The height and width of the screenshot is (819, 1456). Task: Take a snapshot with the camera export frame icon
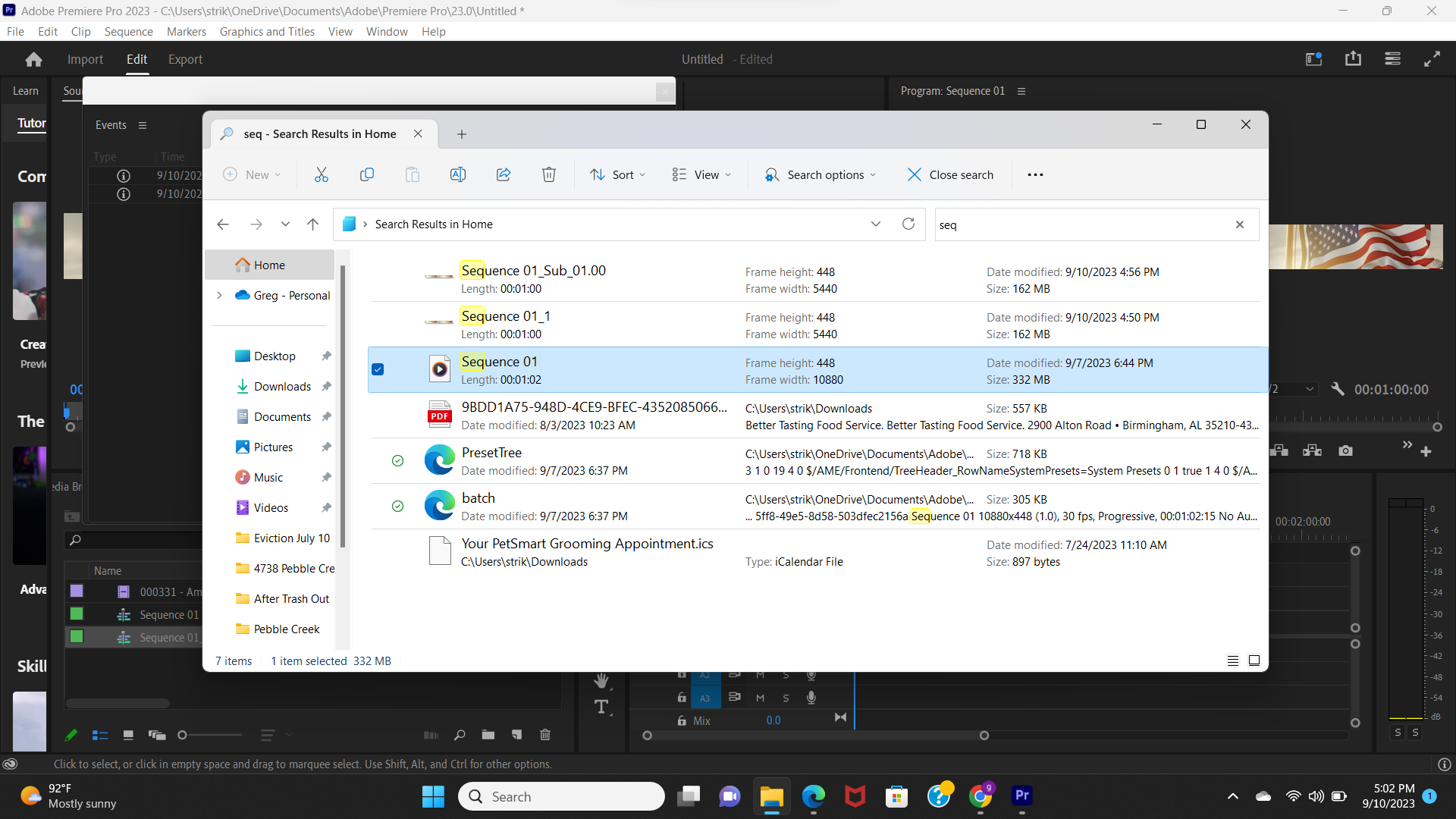point(1345,450)
